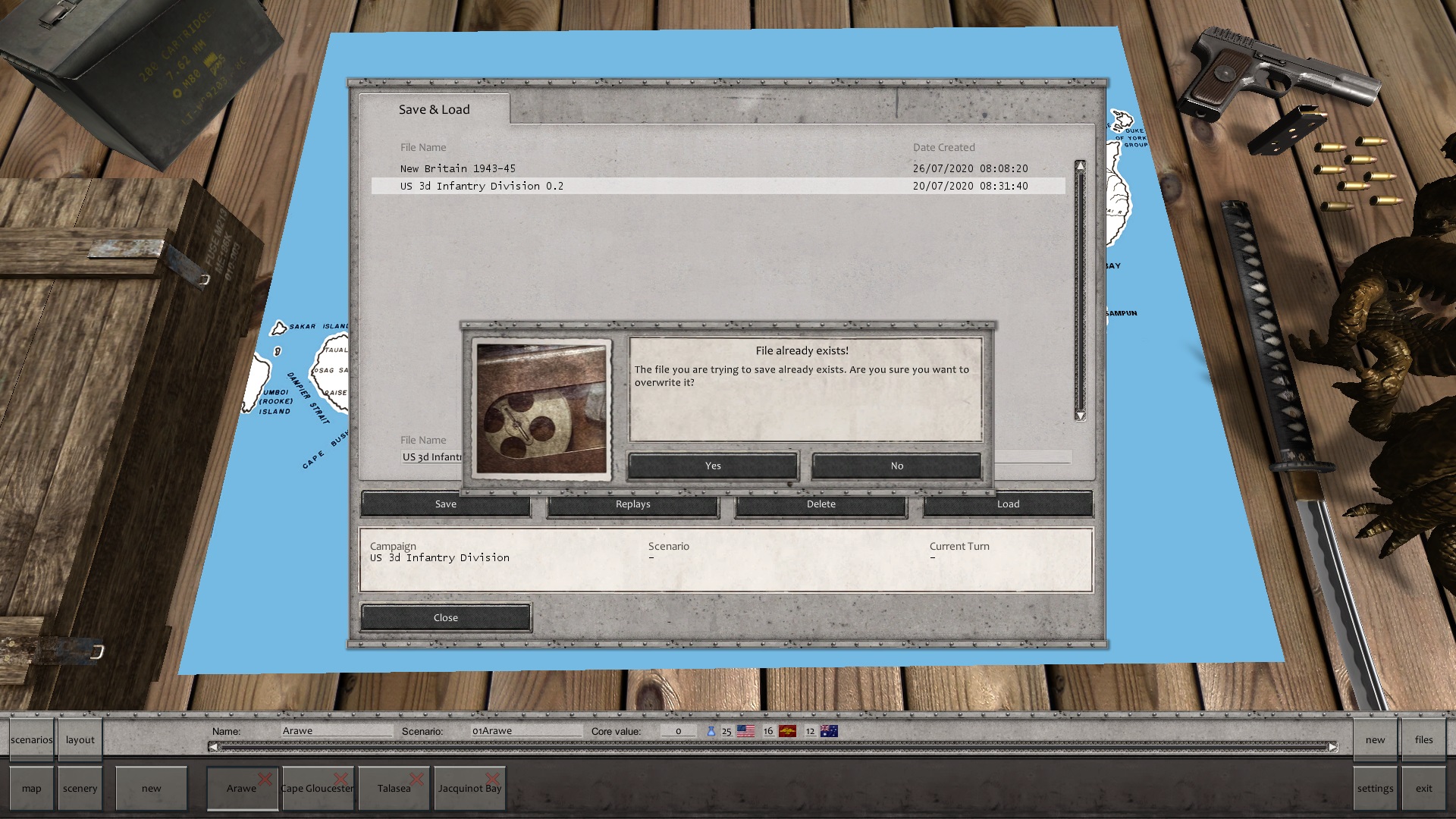Click the Japanese flag icon
Image resolution: width=1456 pixels, height=819 pixels.
787,731
